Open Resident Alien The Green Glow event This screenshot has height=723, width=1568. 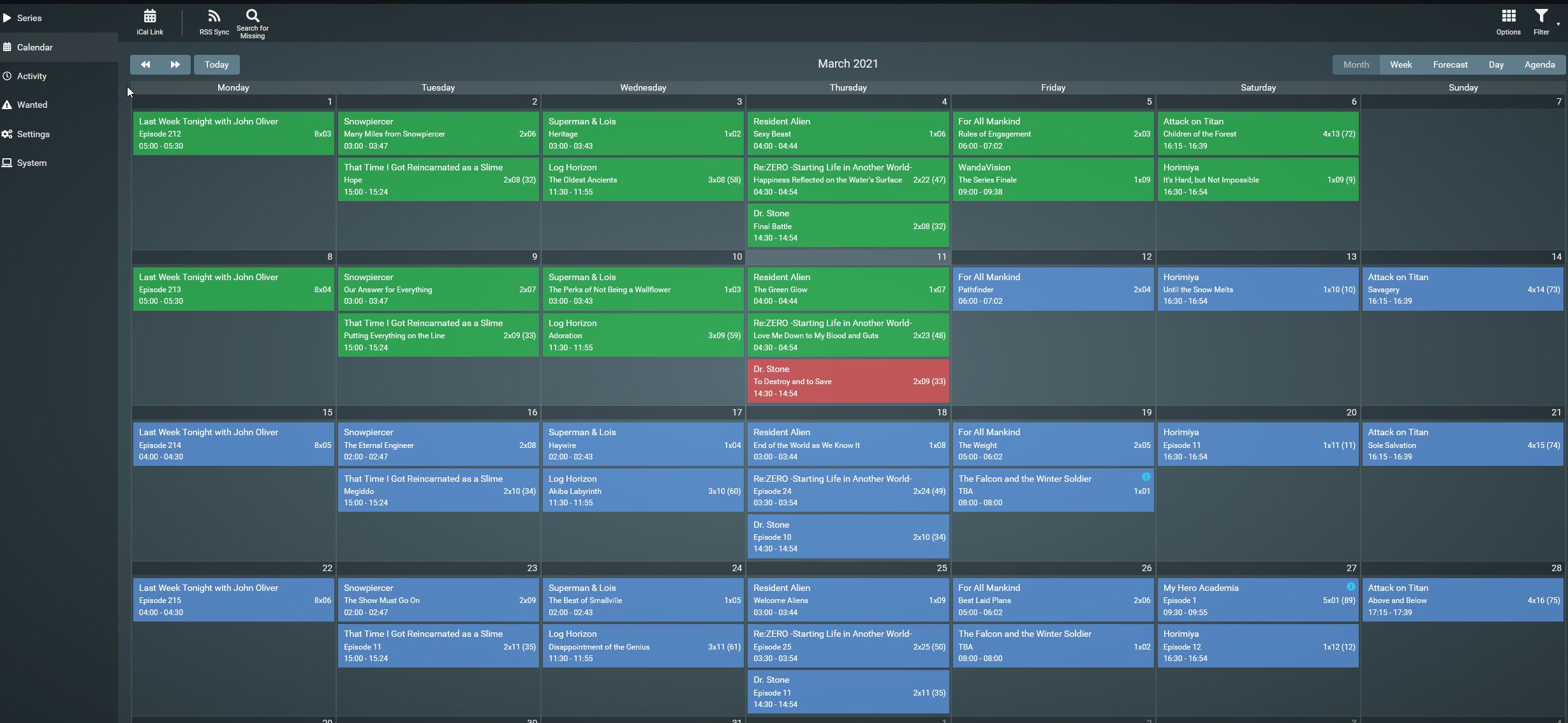point(848,289)
